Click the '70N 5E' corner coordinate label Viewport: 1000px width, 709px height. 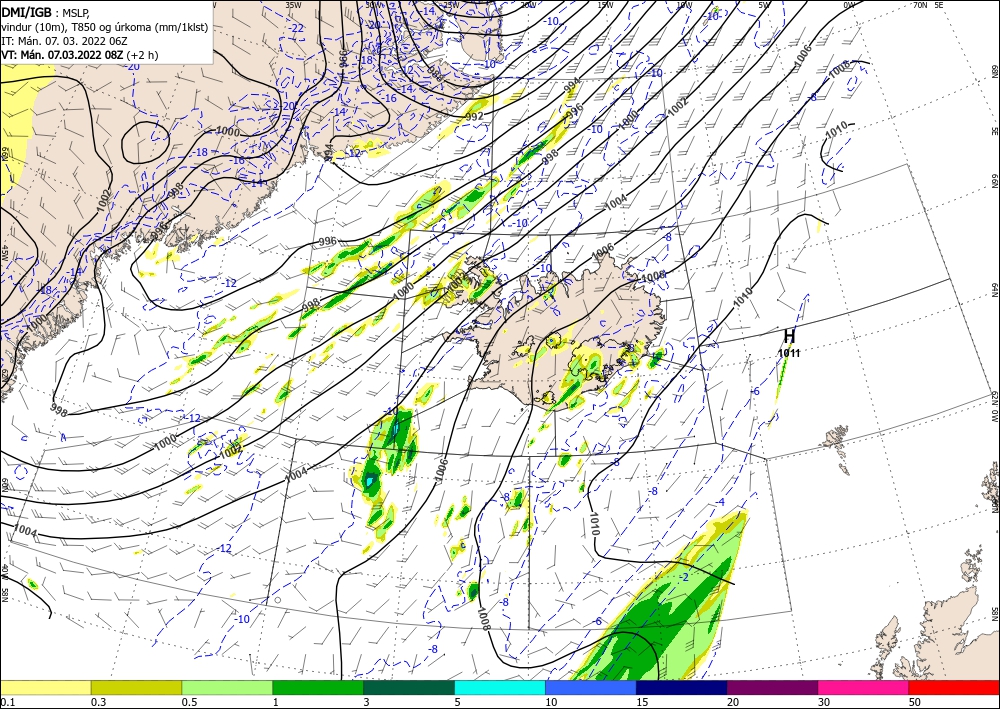click(928, 4)
